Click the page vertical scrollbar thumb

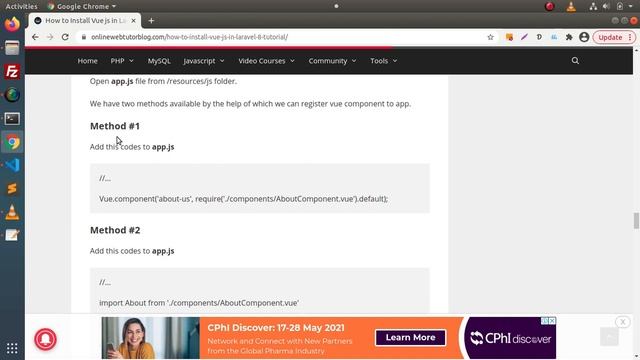pos(636,221)
